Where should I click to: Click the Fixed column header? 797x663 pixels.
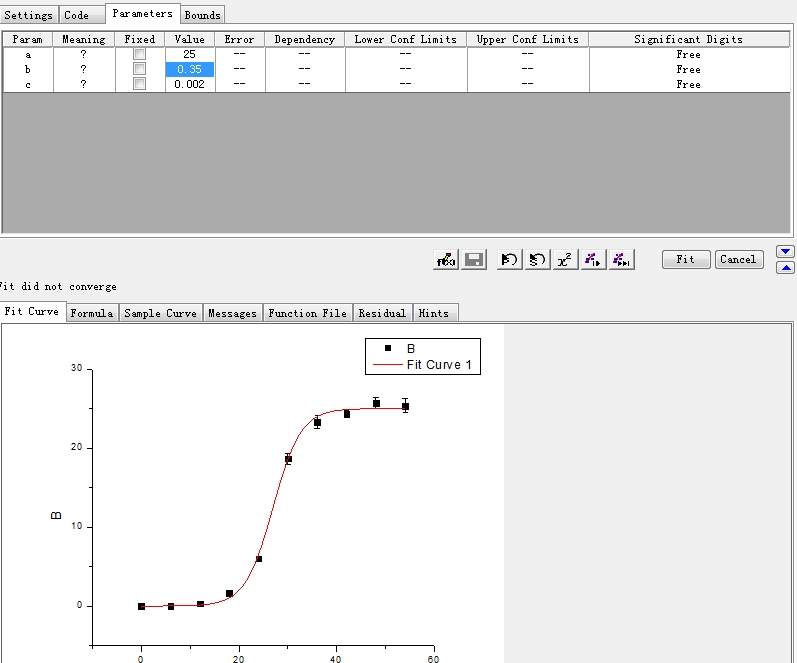click(x=140, y=39)
